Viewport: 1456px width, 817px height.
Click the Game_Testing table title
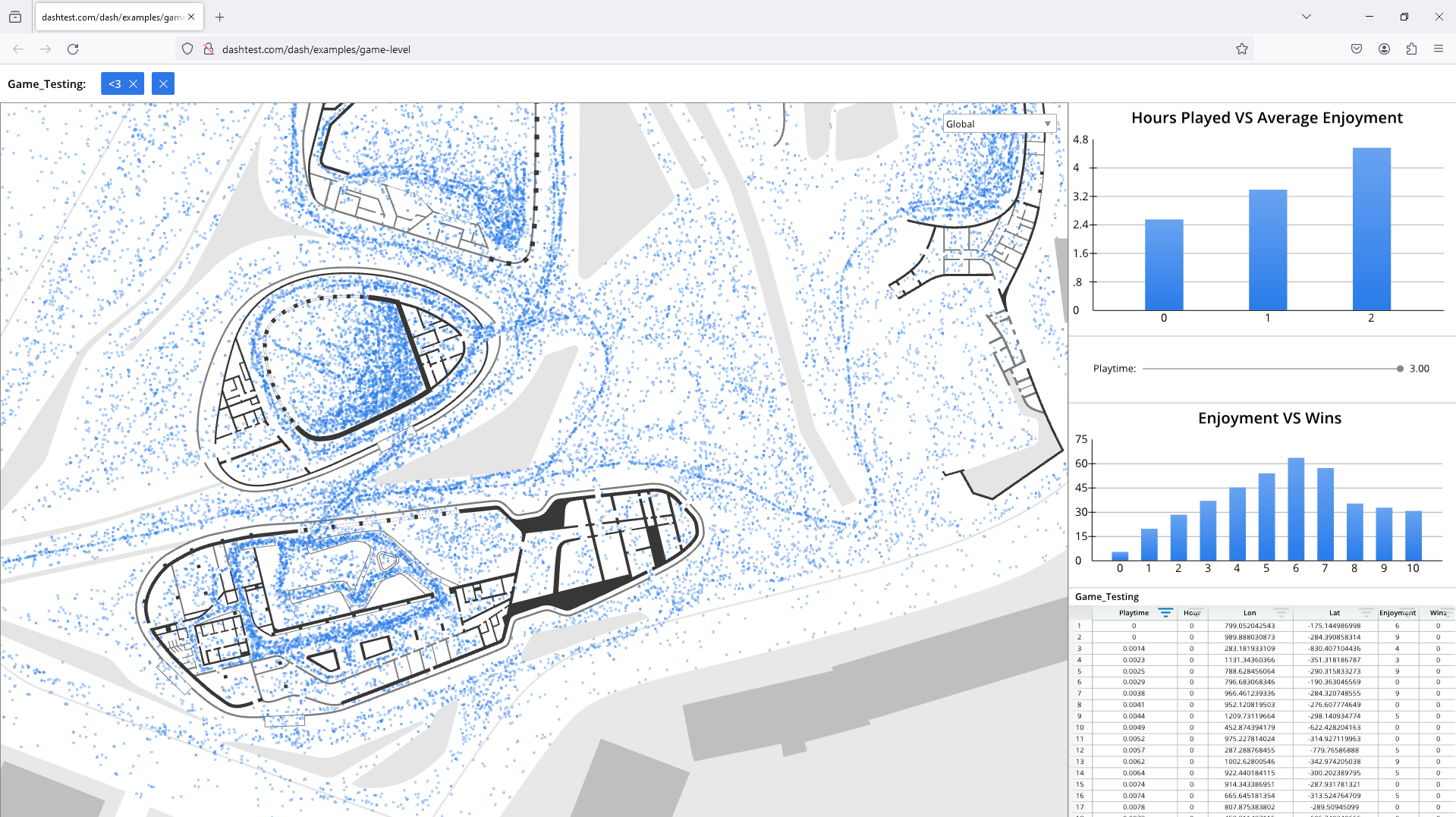click(1106, 597)
